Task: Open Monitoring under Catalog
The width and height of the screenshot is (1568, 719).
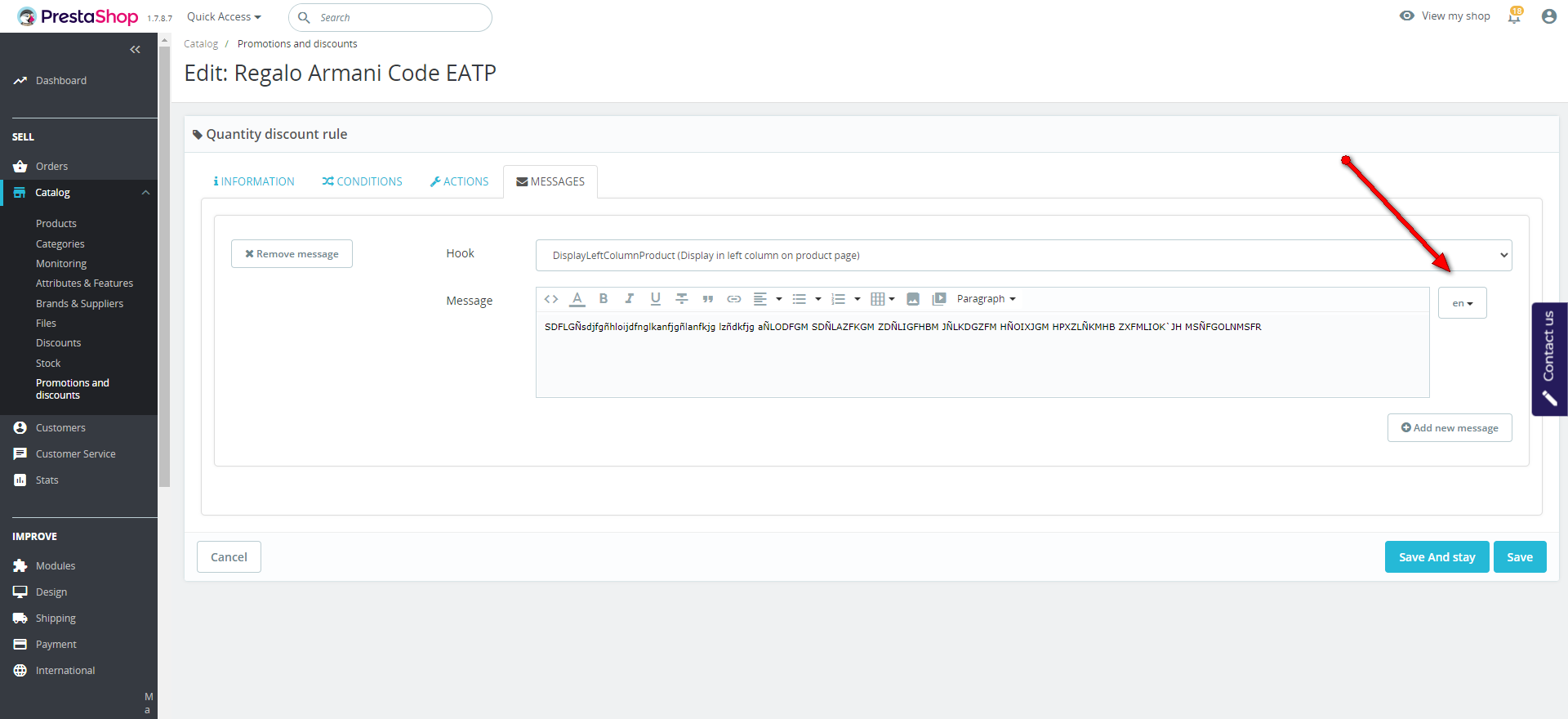Action: [x=61, y=264]
